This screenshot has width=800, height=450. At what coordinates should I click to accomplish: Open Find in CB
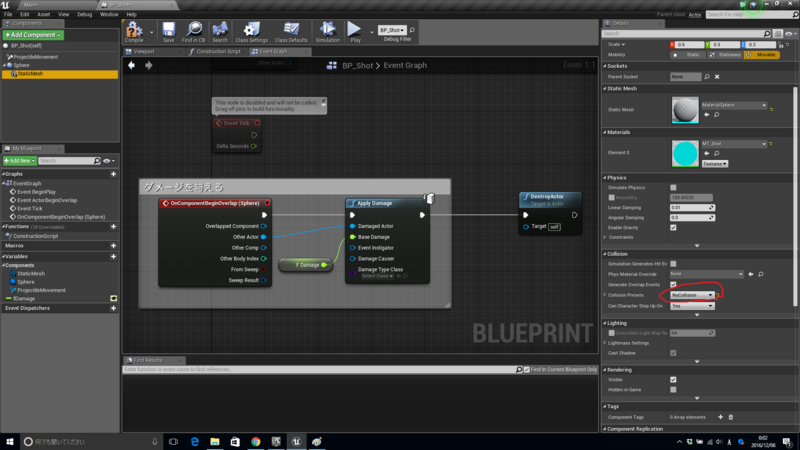(193, 32)
